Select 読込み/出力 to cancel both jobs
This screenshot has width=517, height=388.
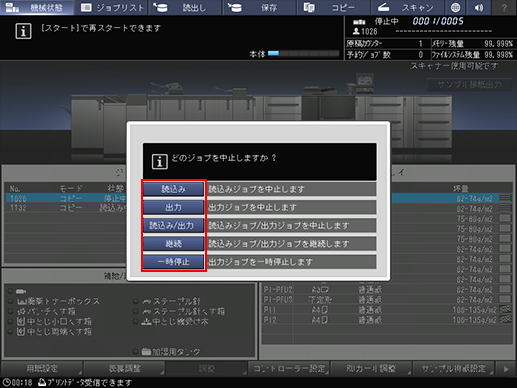tap(173, 225)
